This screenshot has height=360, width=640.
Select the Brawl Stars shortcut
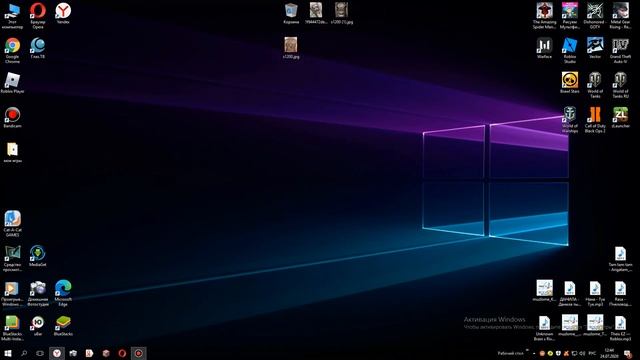coord(570,82)
